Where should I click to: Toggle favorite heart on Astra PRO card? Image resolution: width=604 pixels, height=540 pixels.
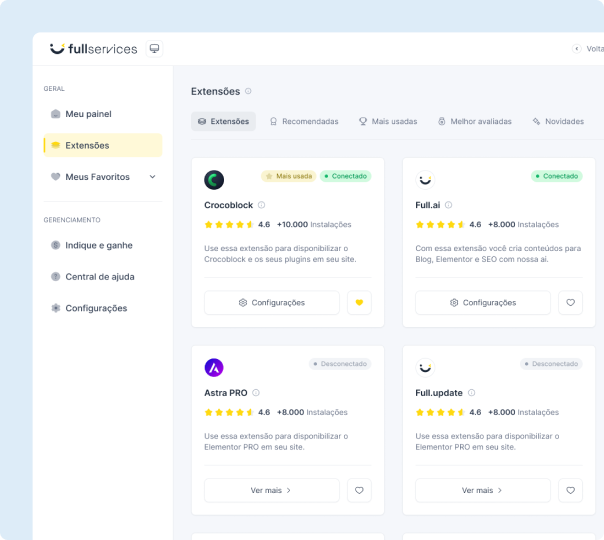tap(359, 490)
